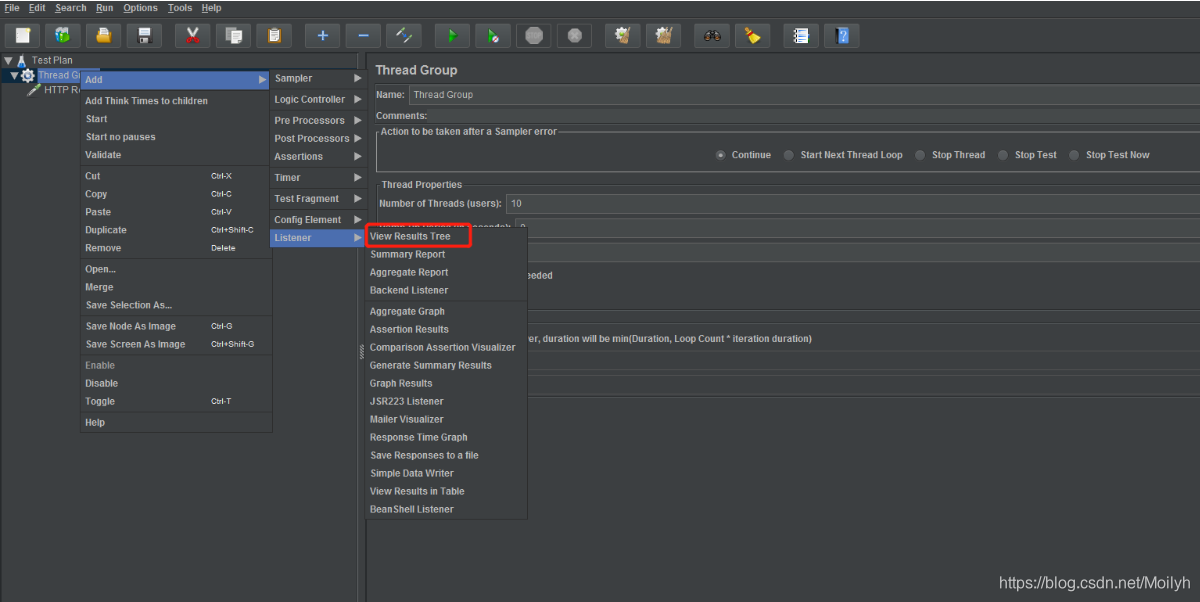Viewport: 1200px width, 602px height.
Task: Choose View Results Tree listener
Action: pos(446,236)
